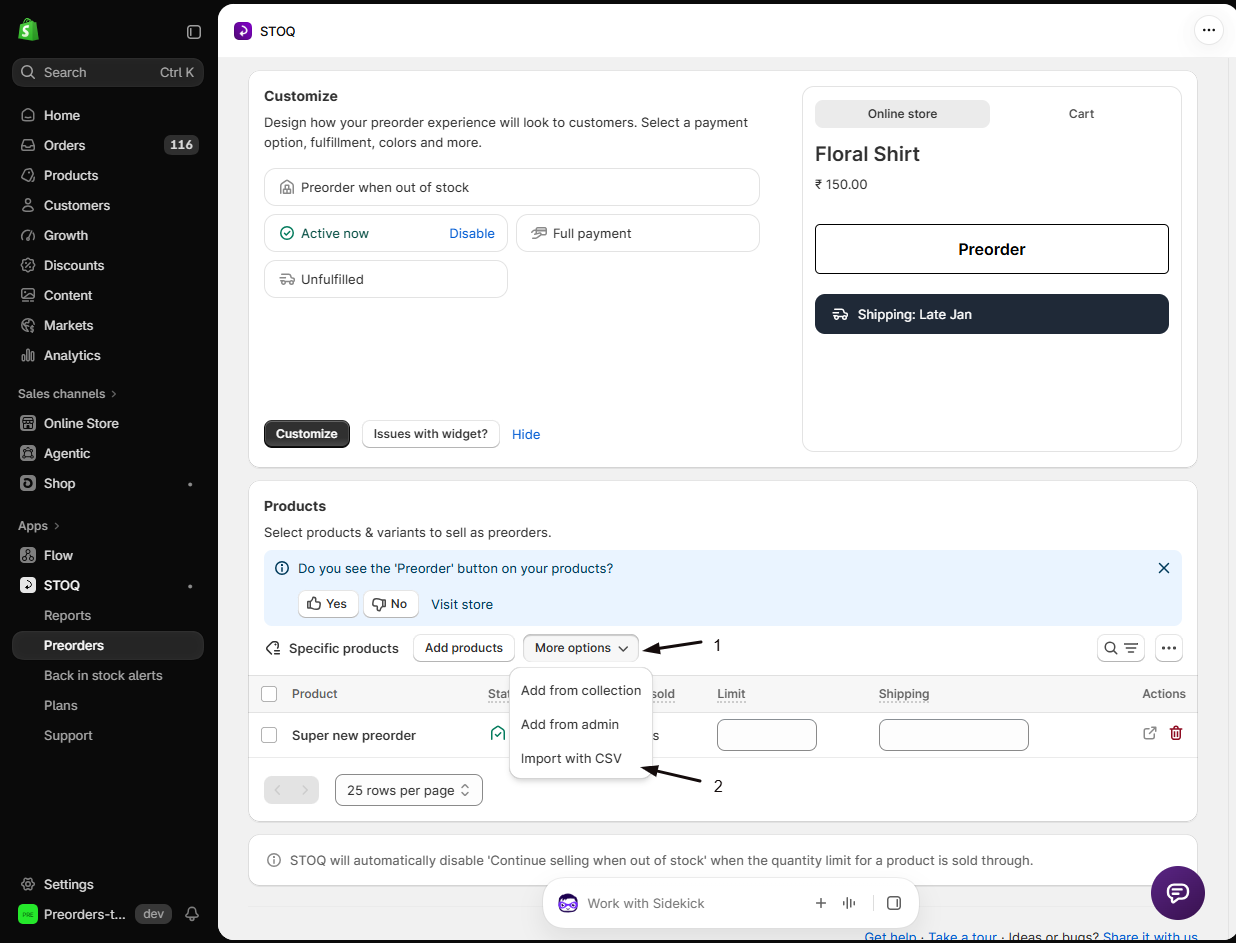Open Super new preorder in new window

pyautogui.click(x=1150, y=733)
